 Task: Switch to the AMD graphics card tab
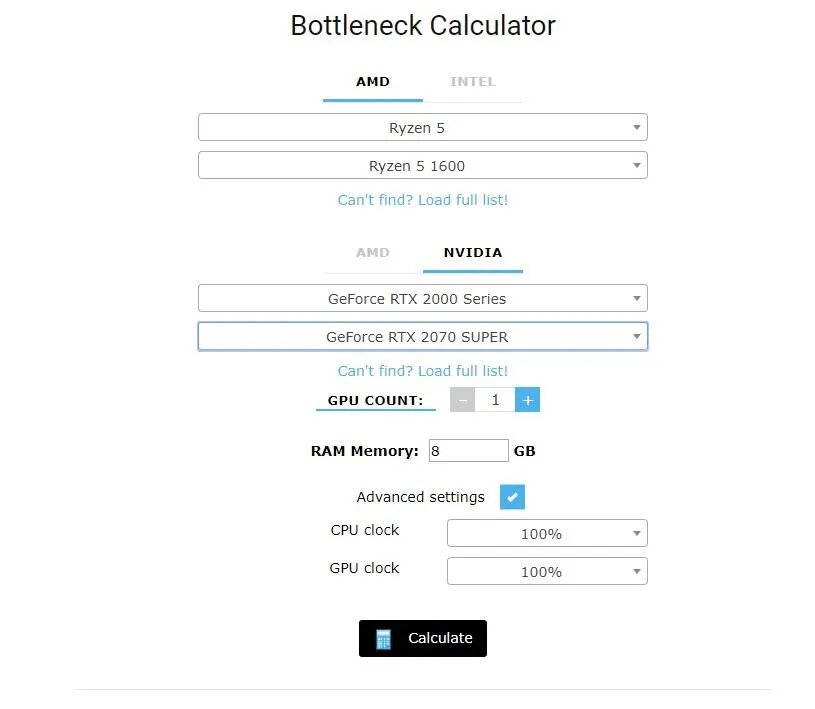point(373,253)
